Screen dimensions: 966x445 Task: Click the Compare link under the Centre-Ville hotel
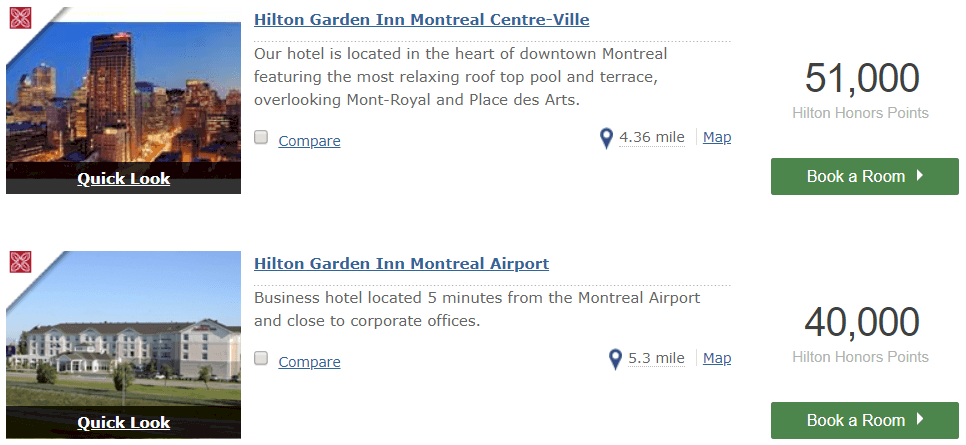(x=309, y=141)
